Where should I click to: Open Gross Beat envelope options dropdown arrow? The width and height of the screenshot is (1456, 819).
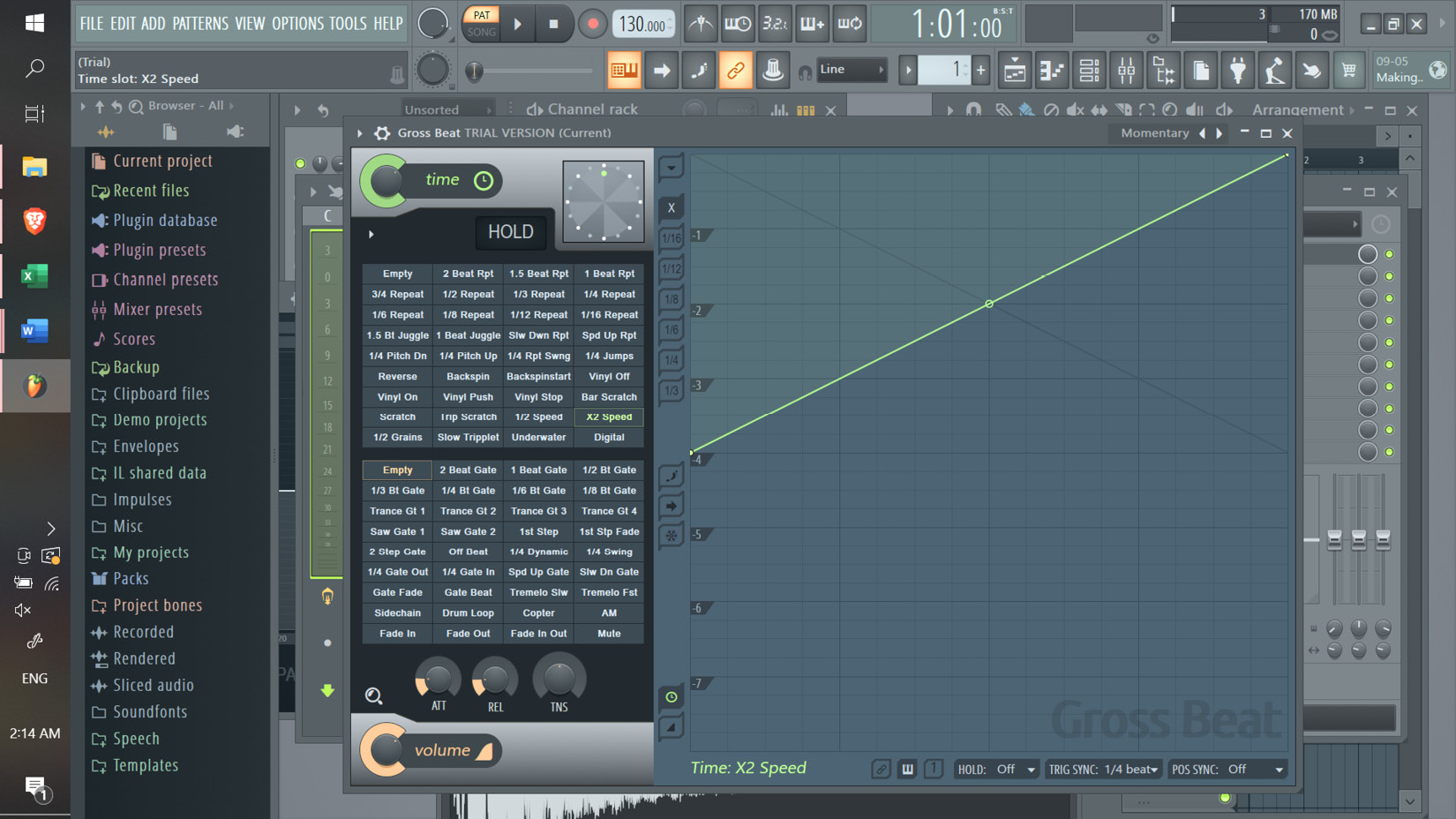(671, 168)
